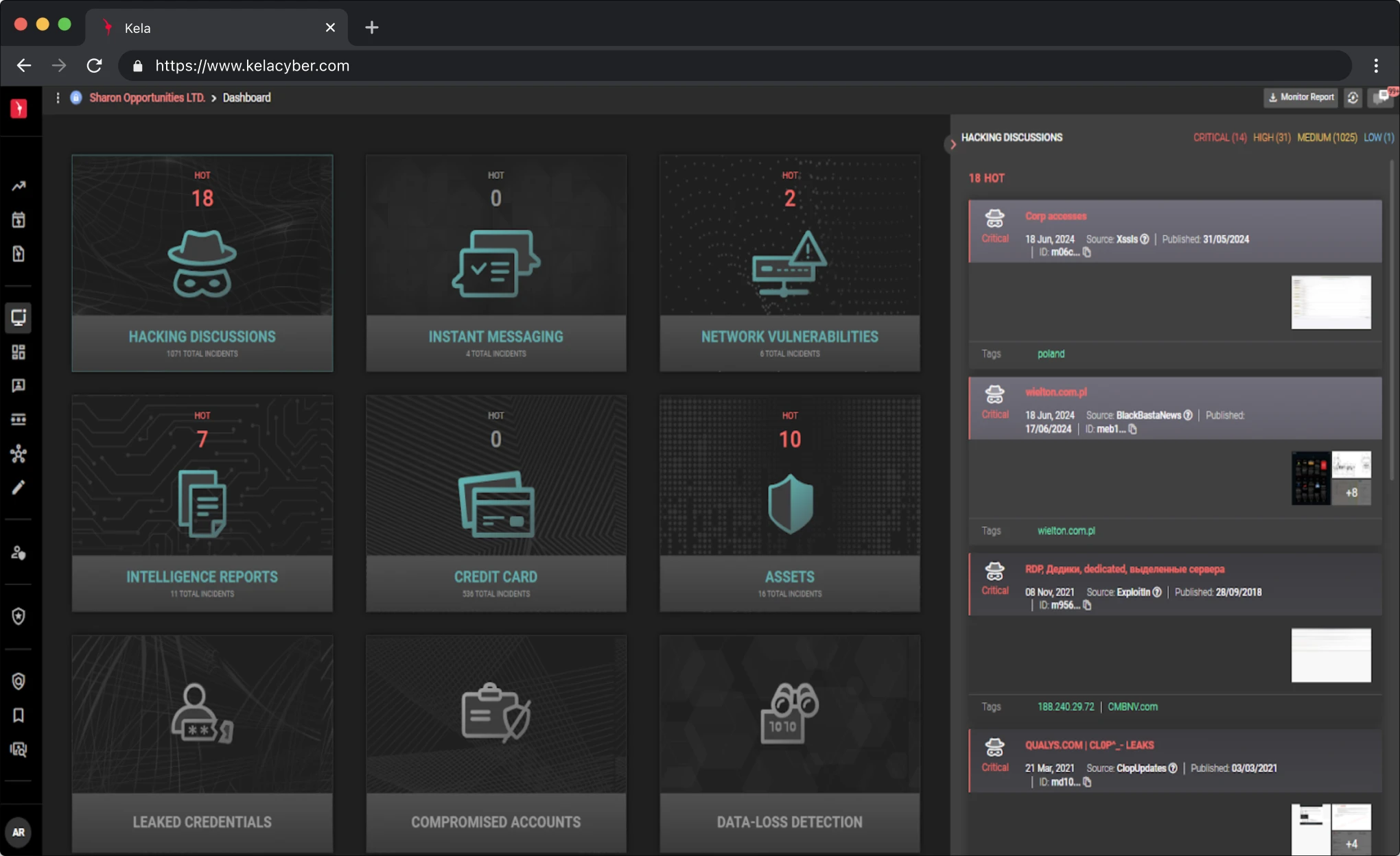Viewport: 1400px width, 856px height.
Task: Filter by MEDIUM (1025) severity
Action: pyautogui.click(x=1327, y=137)
